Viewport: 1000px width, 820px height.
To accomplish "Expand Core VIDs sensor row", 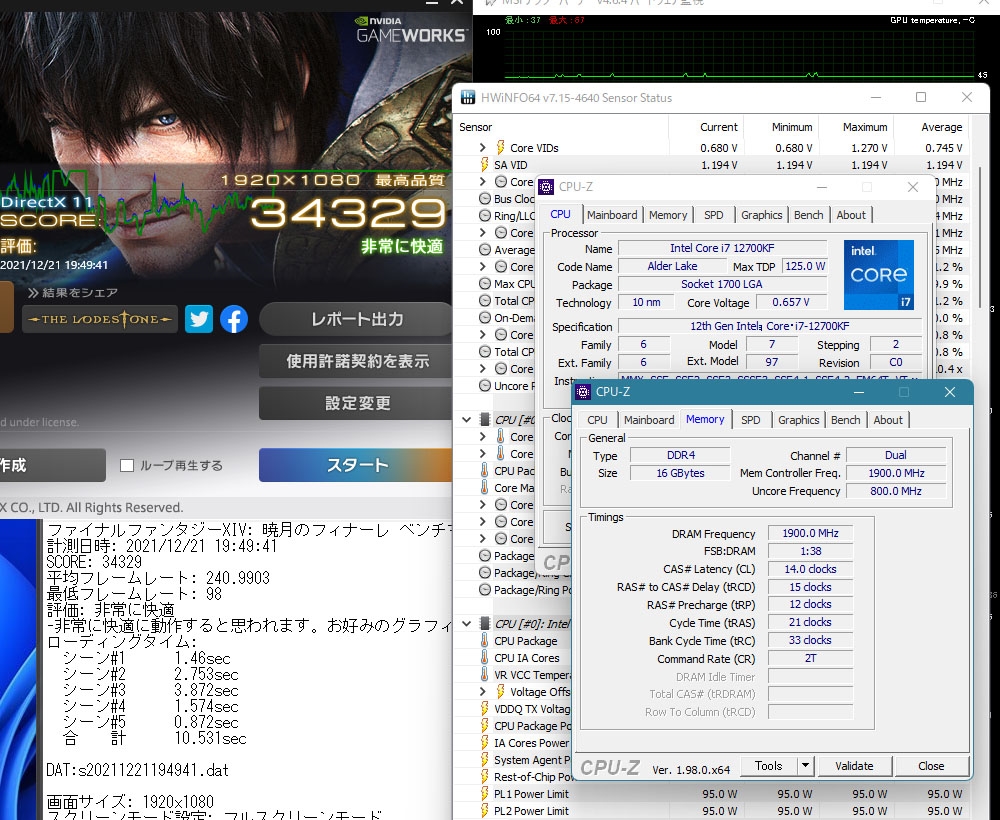I will click(x=483, y=147).
